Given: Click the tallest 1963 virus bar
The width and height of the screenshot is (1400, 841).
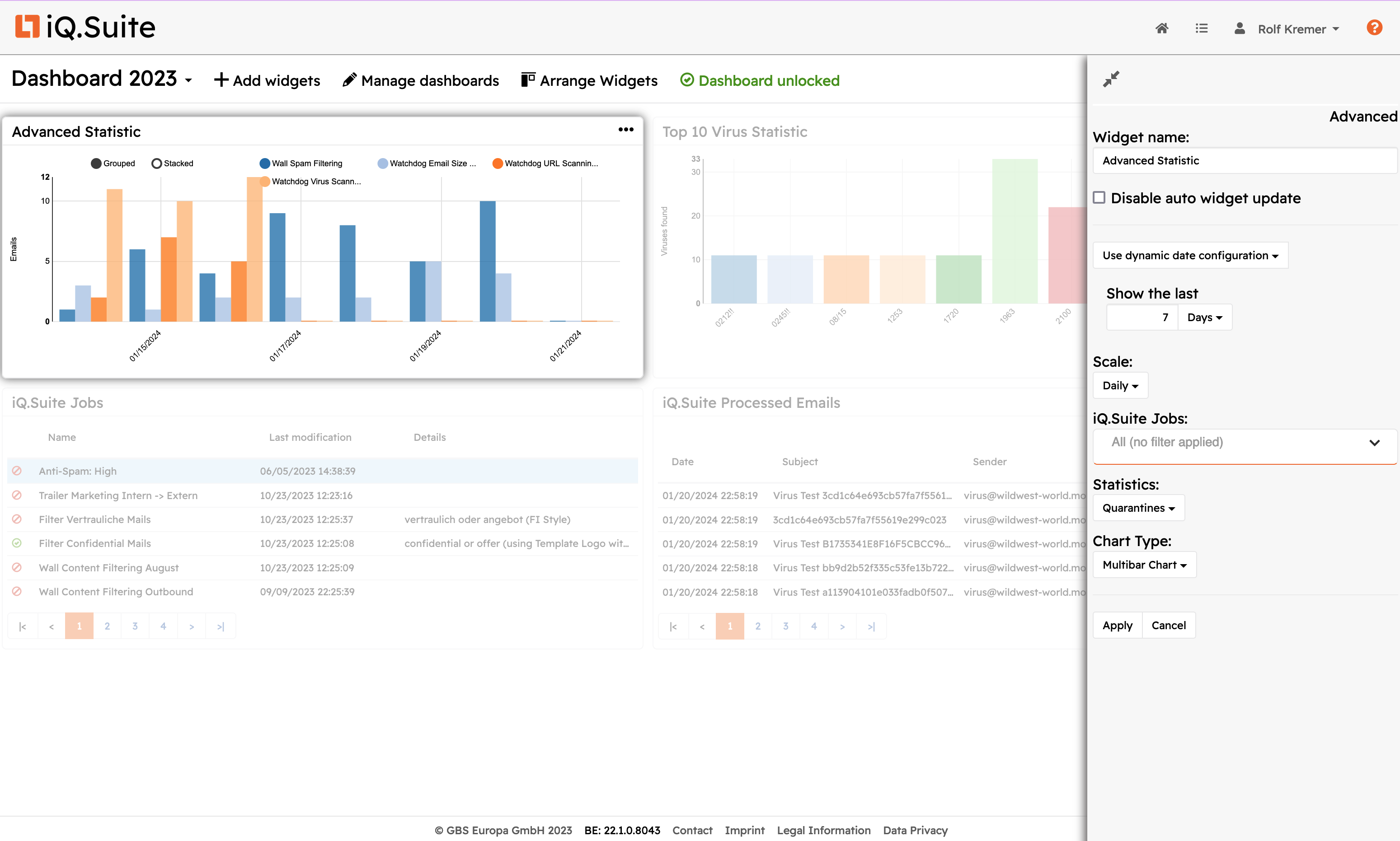Looking at the screenshot, I should pos(1015,231).
